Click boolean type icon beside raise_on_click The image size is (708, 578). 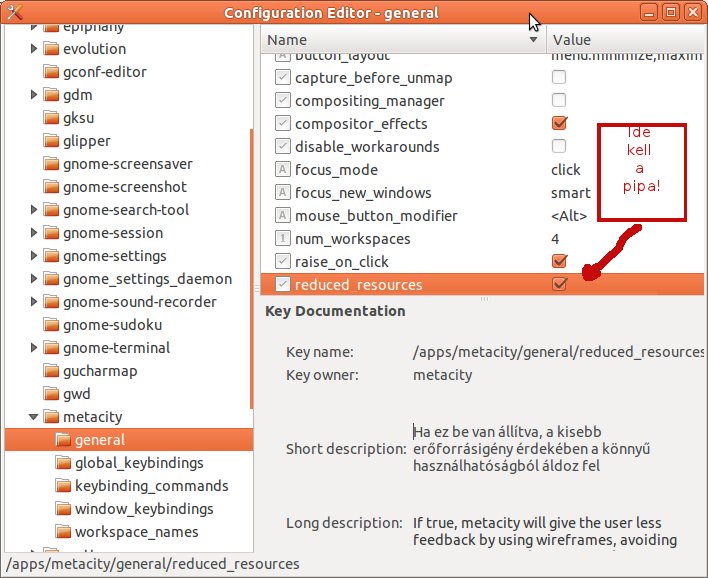pyautogui.click(x=282, y=261)
